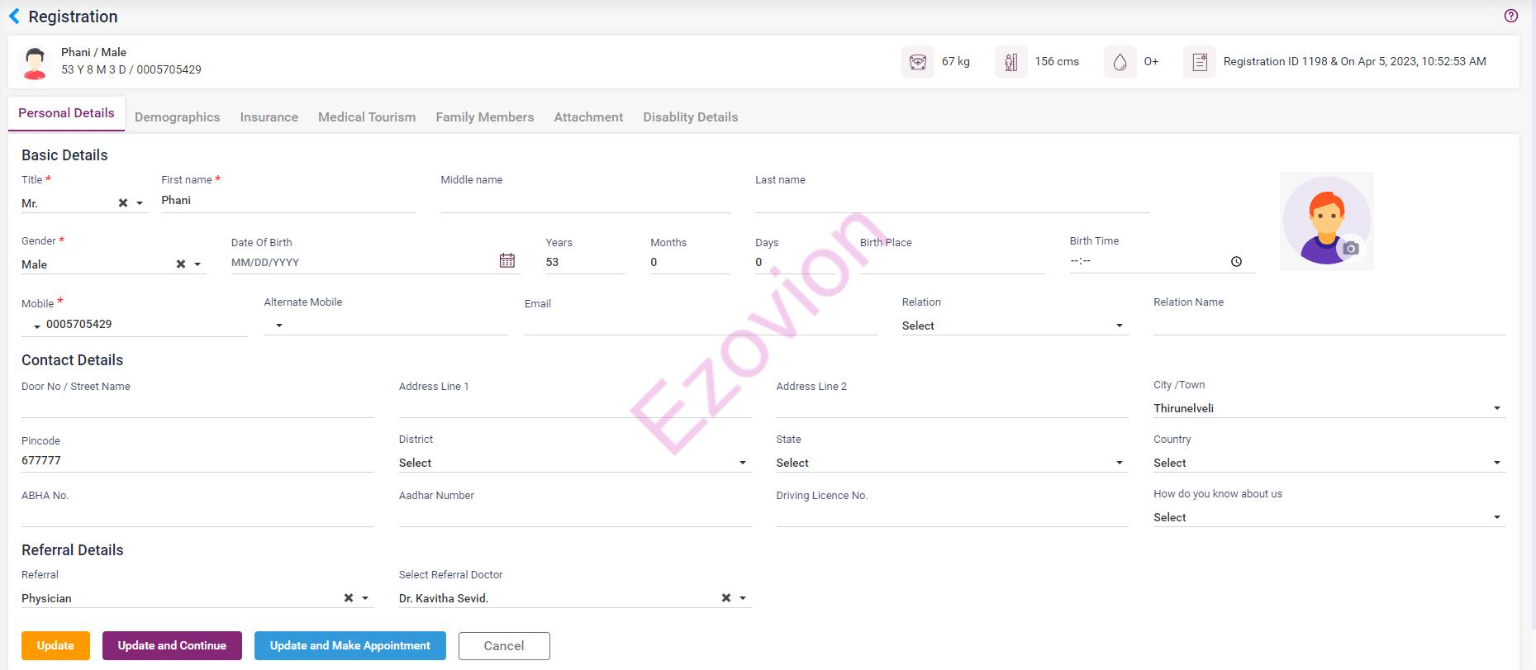Switch to the Demographics tab
This screenshot has height=670, width=1536.
click(x=177, y=117)
